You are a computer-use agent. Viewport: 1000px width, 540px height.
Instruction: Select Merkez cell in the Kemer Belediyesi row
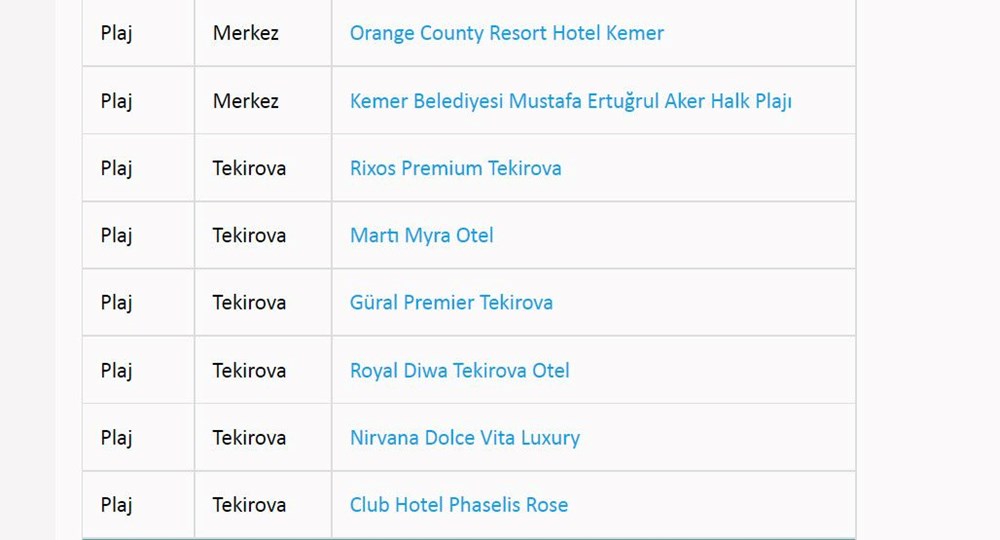(245, 101)
